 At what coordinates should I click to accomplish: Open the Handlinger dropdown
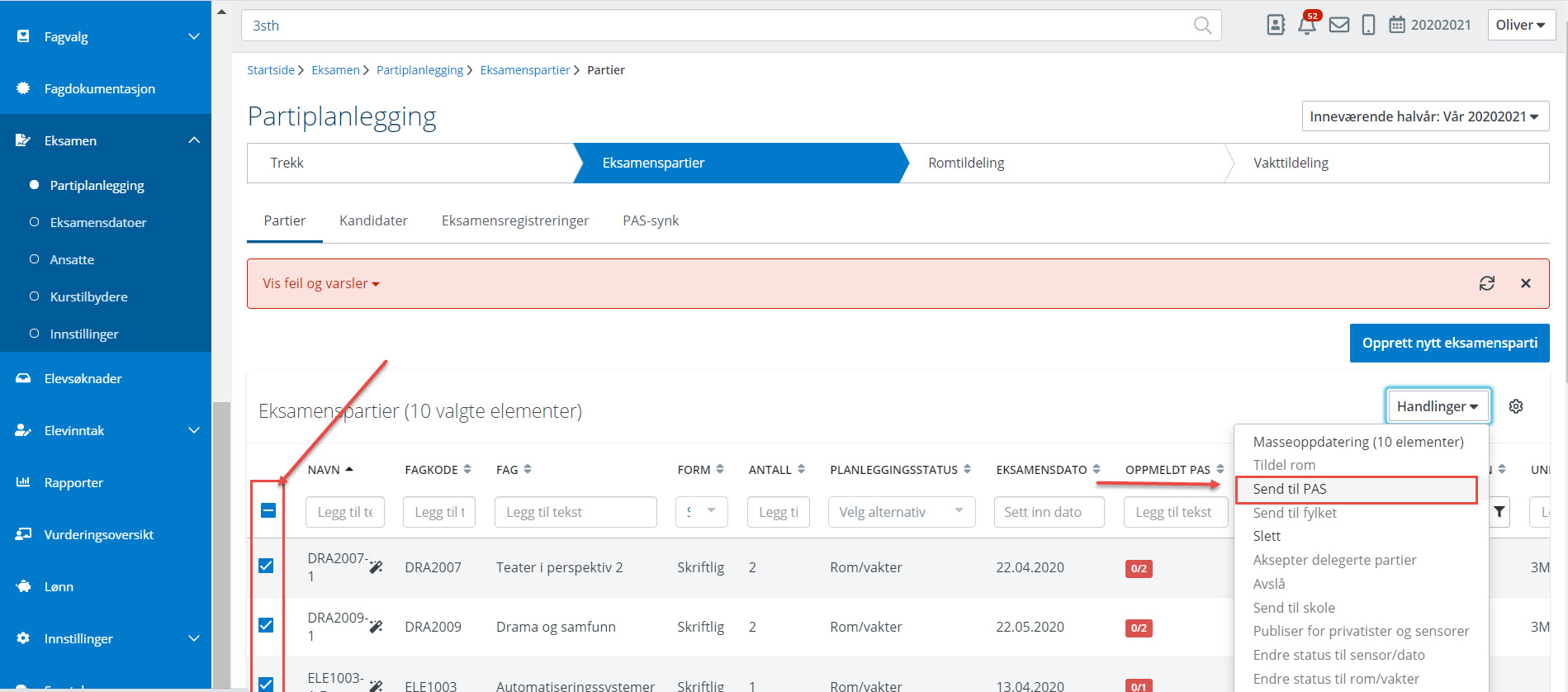[1438, 406]
